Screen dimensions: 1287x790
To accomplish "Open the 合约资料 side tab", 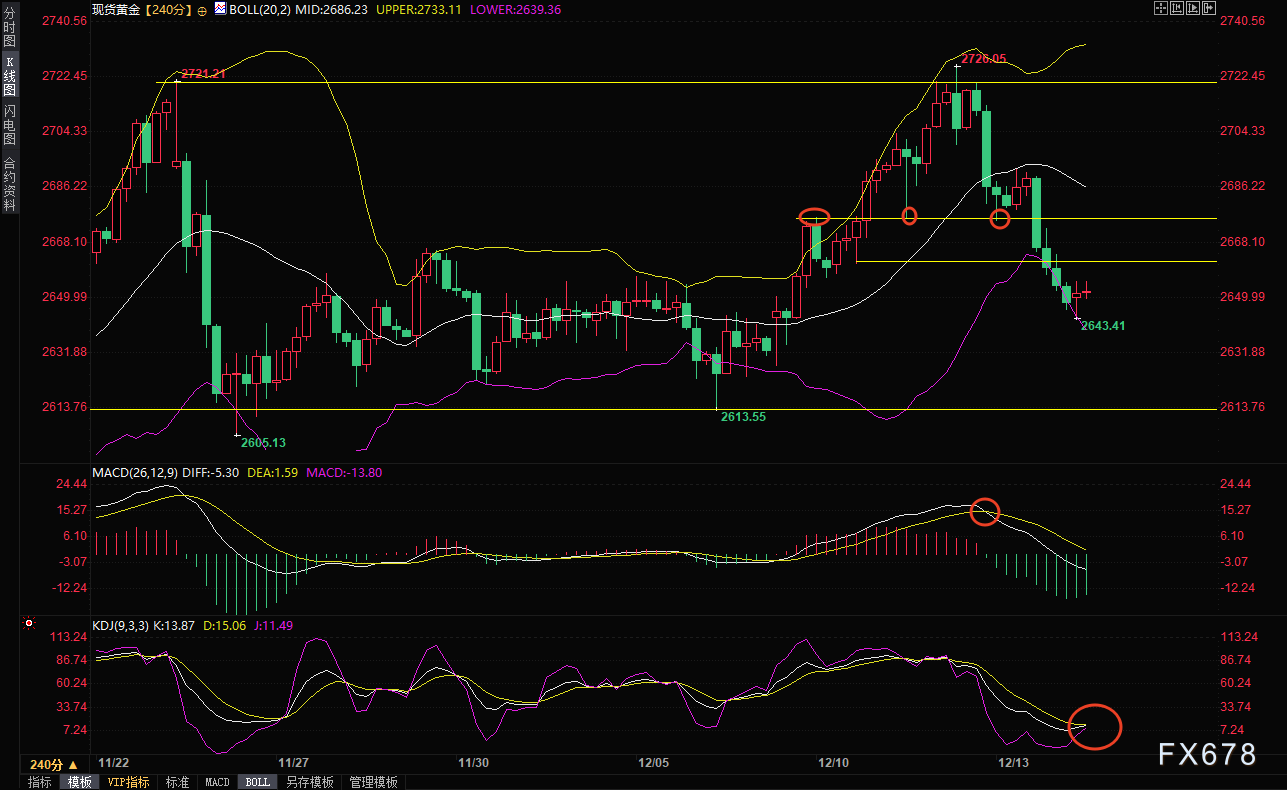I will click(x=9, y=183).
